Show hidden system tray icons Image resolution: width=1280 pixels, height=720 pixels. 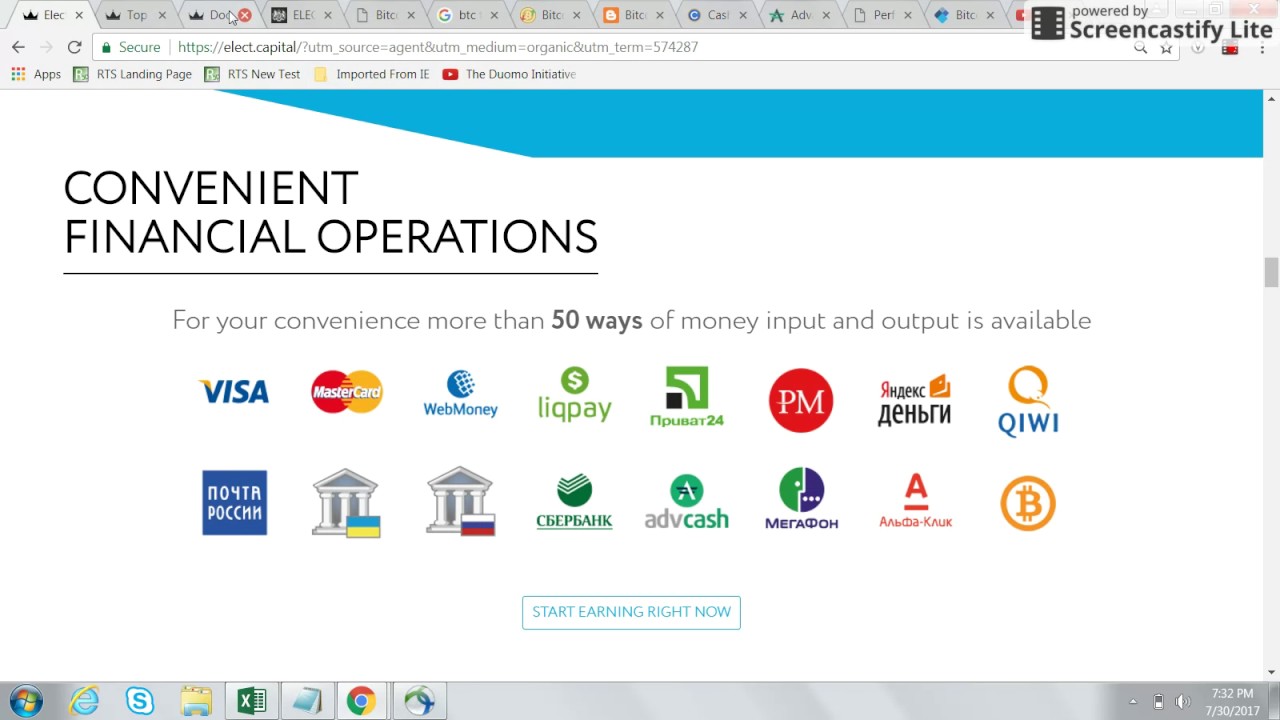click(x=1133, y=701)
